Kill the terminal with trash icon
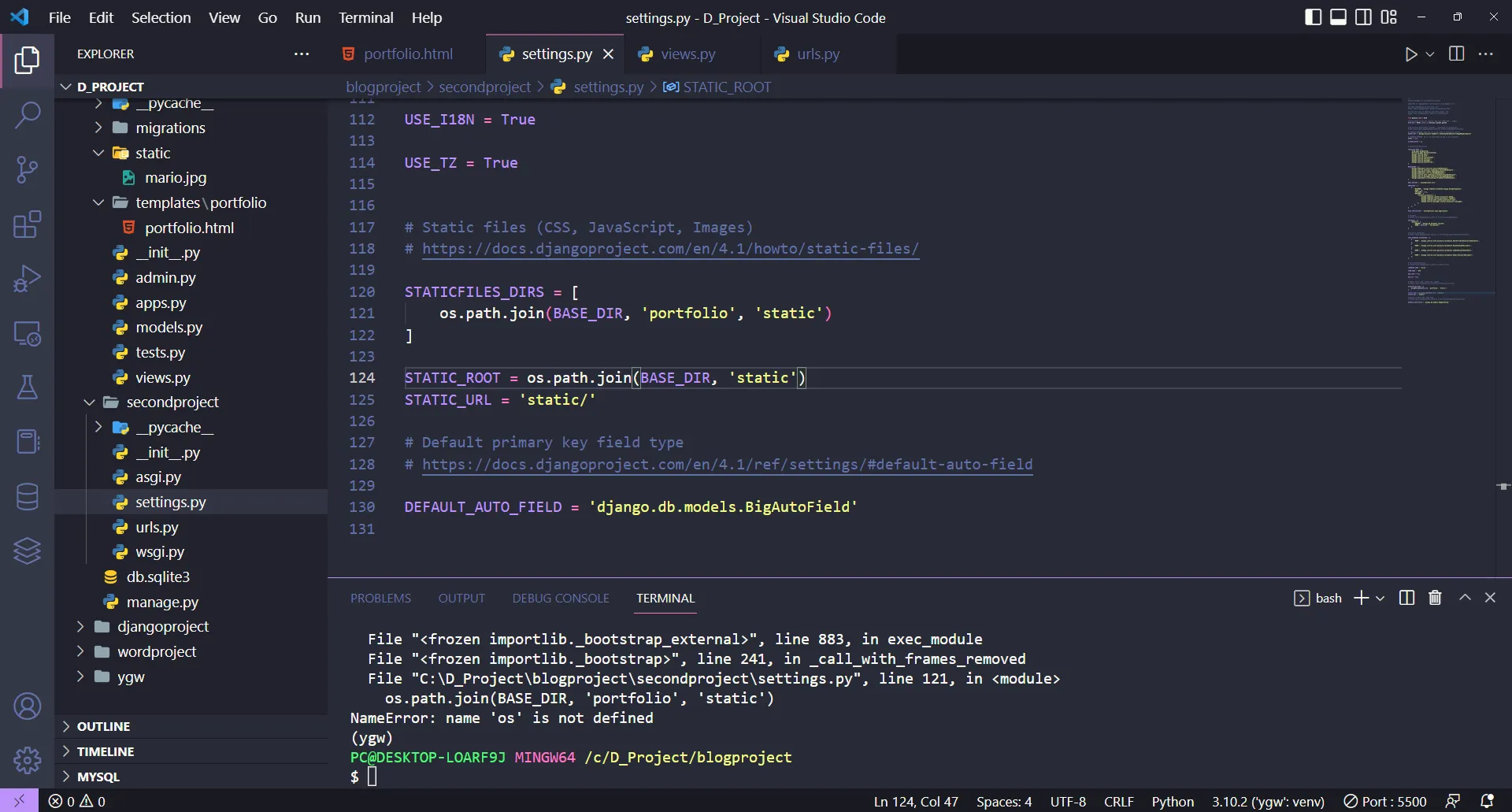Image resolution: width=1512 pixels, height=812 pixels. click(1435, 598)
